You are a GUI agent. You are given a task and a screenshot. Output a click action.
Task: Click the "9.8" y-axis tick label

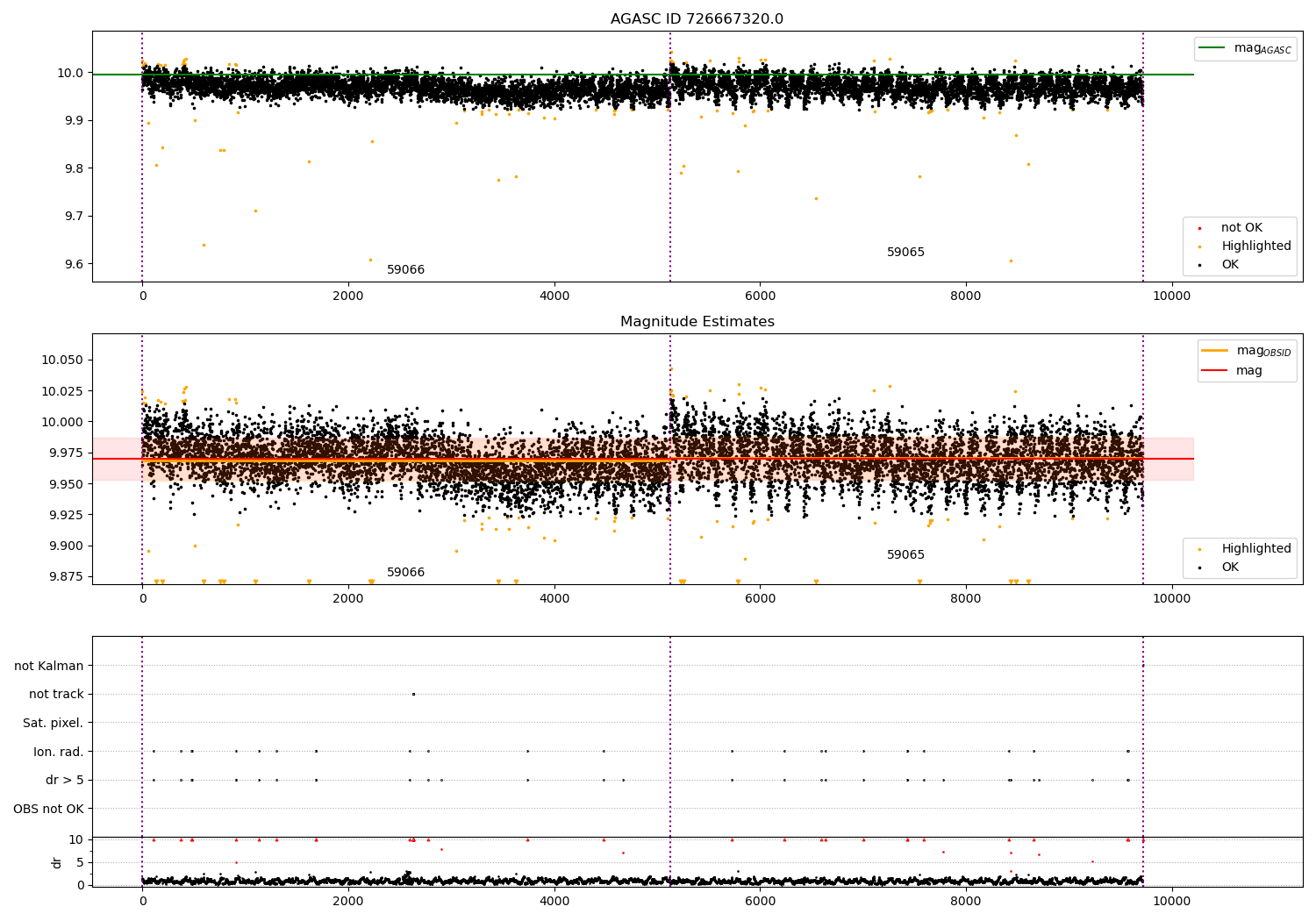[x=75, y=168]
